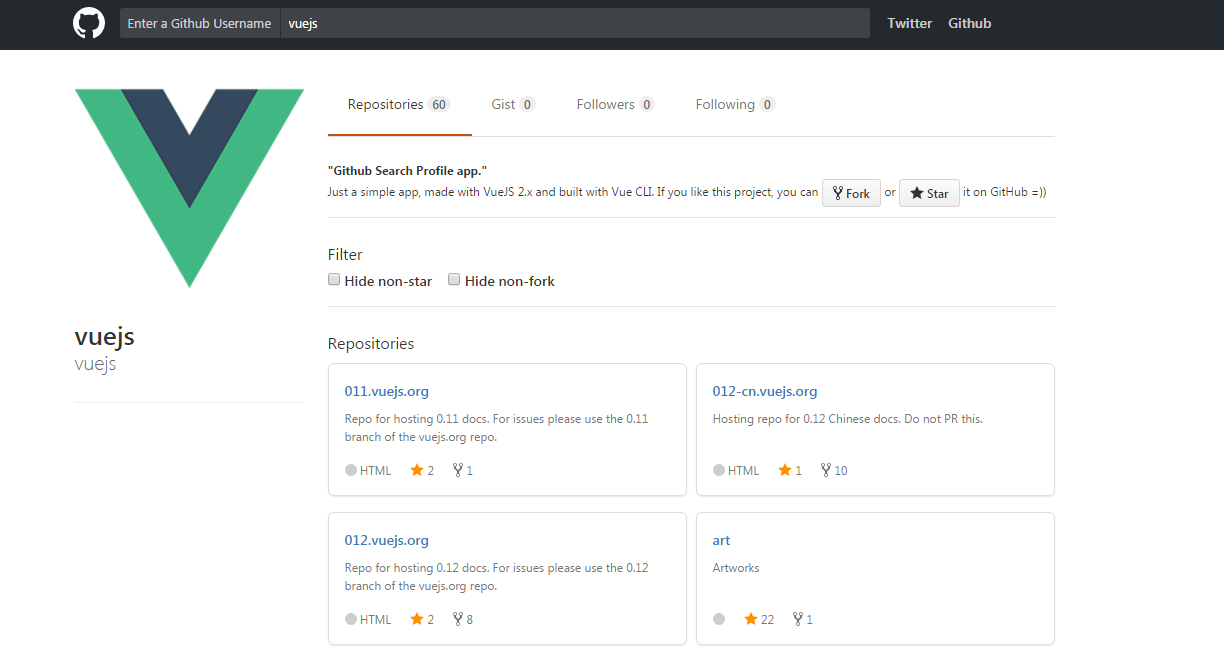
Task: Click the bold vuejs profile name
Action: point(105,336)
